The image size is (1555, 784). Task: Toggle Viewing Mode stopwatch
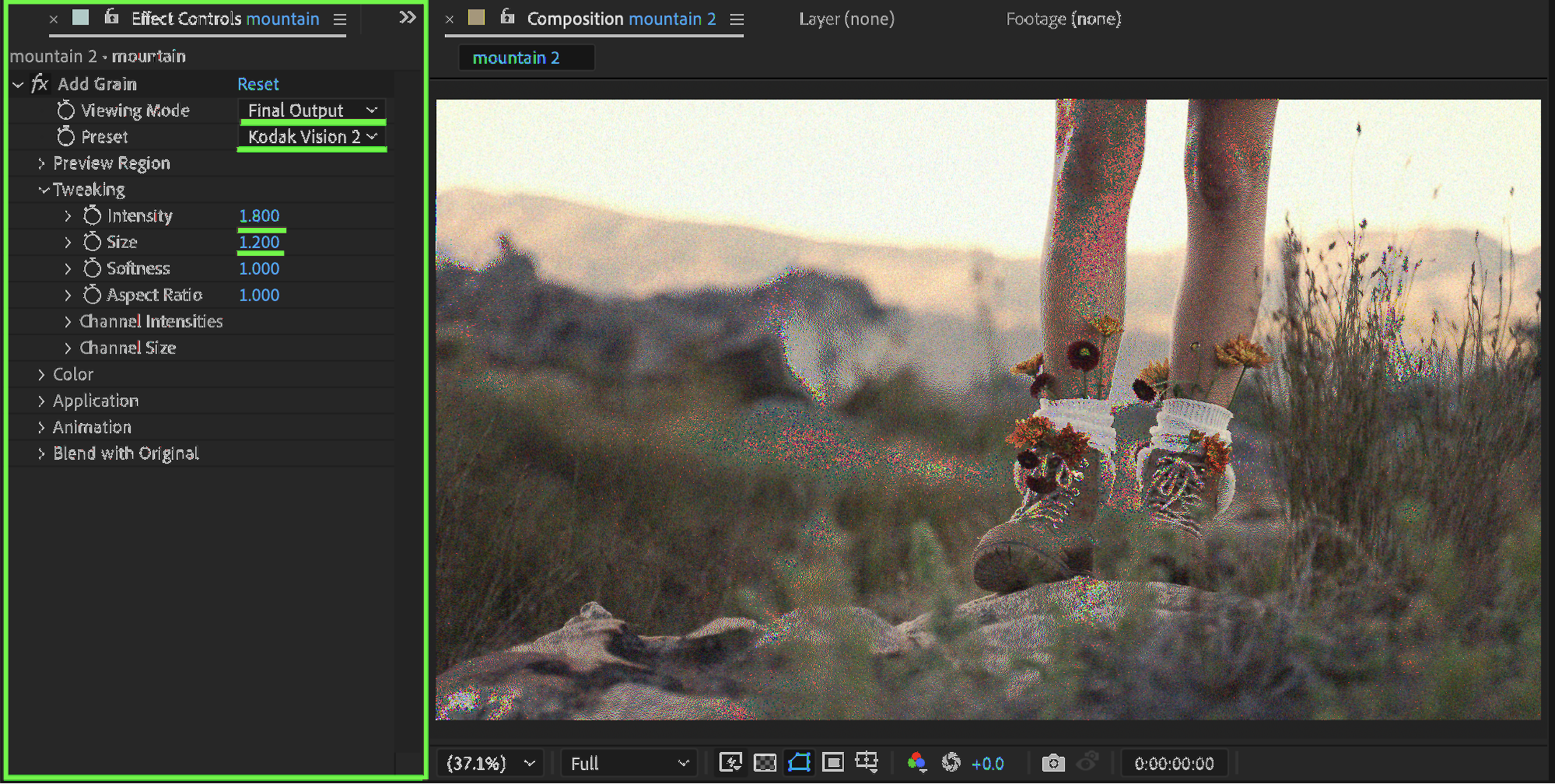pyautogui.click(x=66, y=110)
